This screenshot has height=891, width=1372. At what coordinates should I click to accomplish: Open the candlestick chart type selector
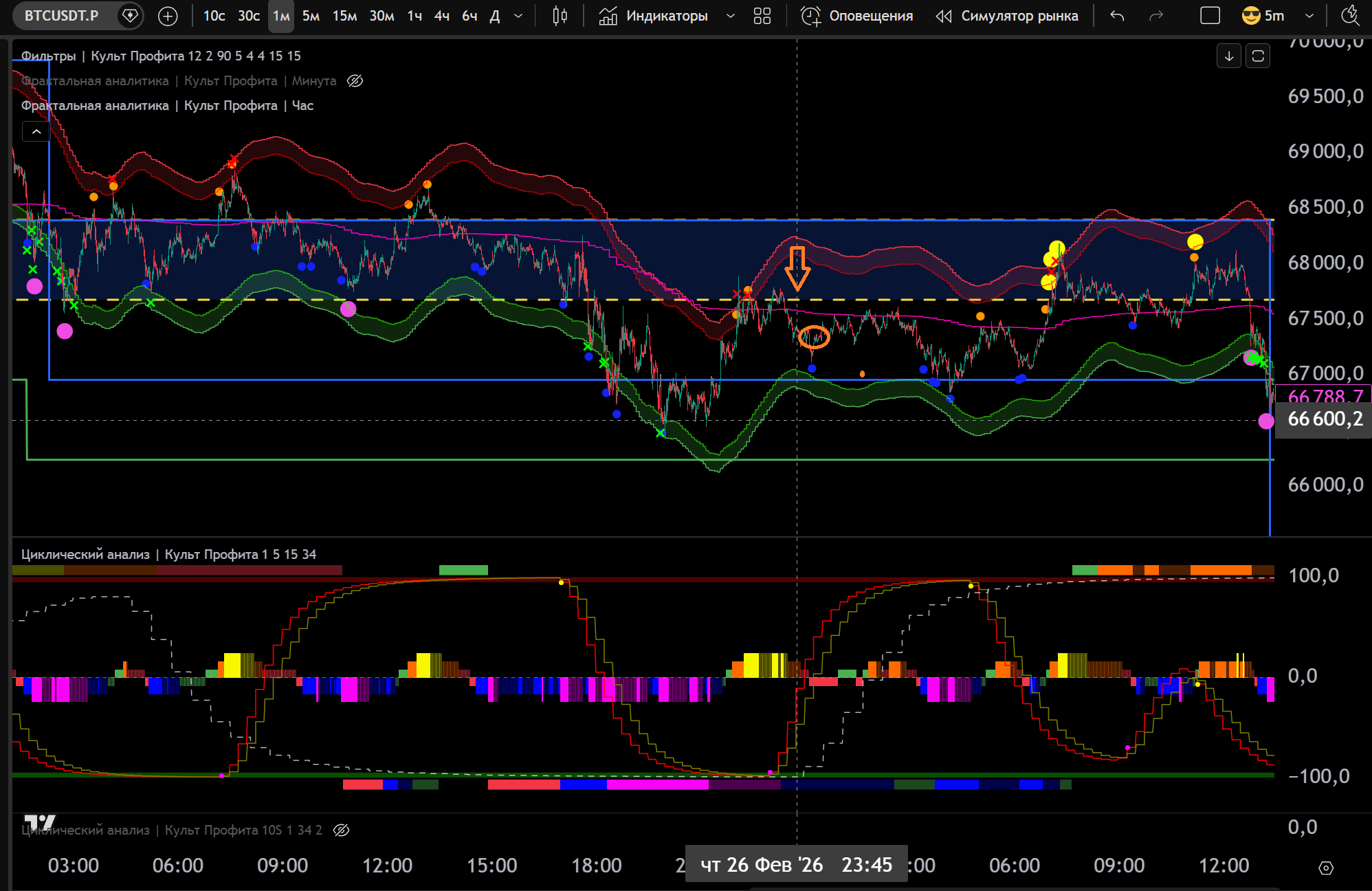(x=560, y=16)
